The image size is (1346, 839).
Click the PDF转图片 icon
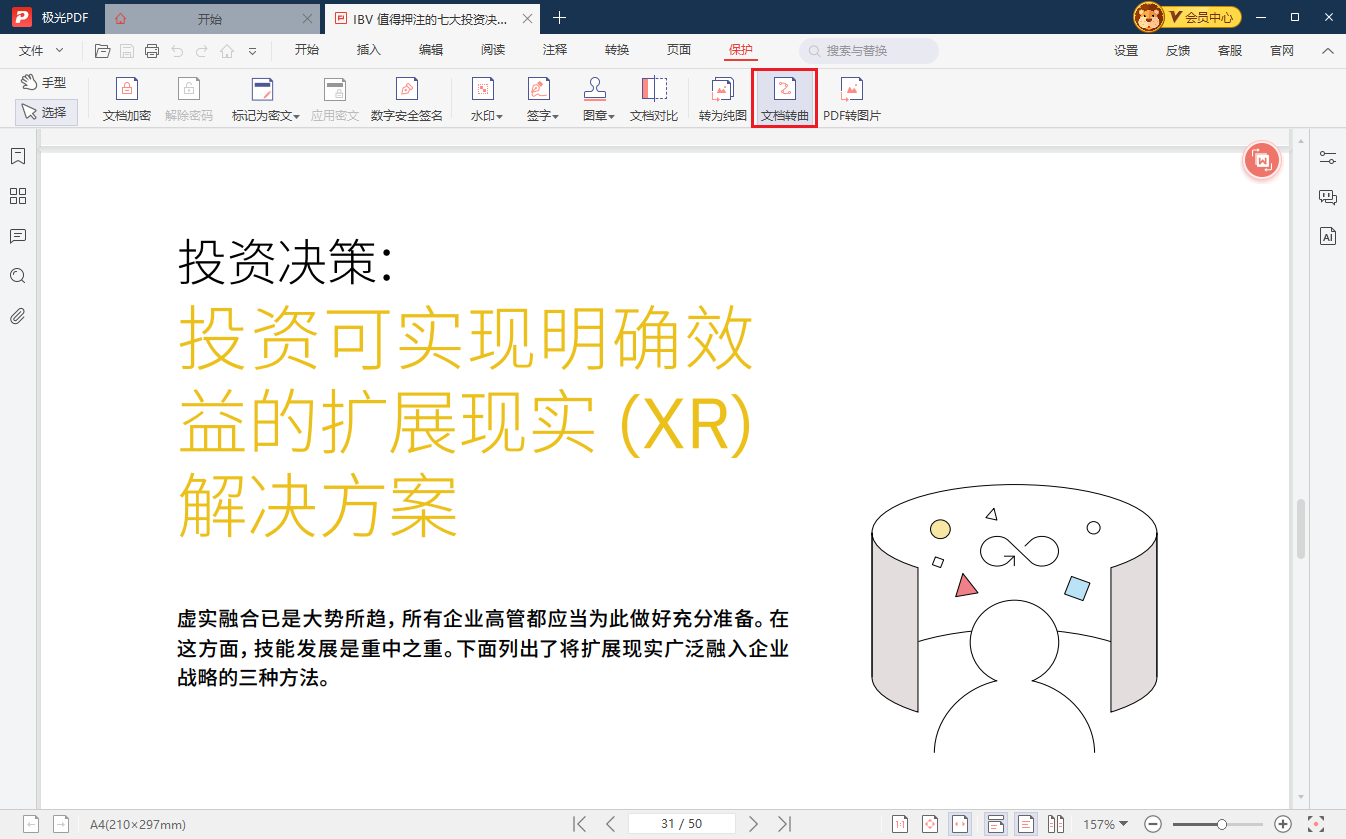click(x=851, y=99)
